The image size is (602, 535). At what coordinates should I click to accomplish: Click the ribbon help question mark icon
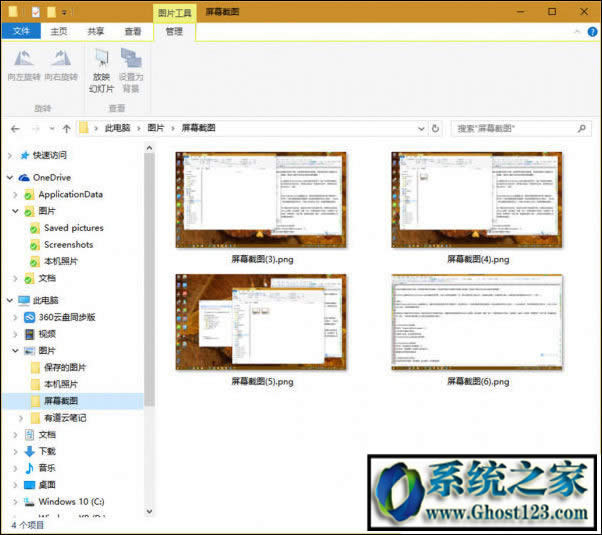pos(590,32)
